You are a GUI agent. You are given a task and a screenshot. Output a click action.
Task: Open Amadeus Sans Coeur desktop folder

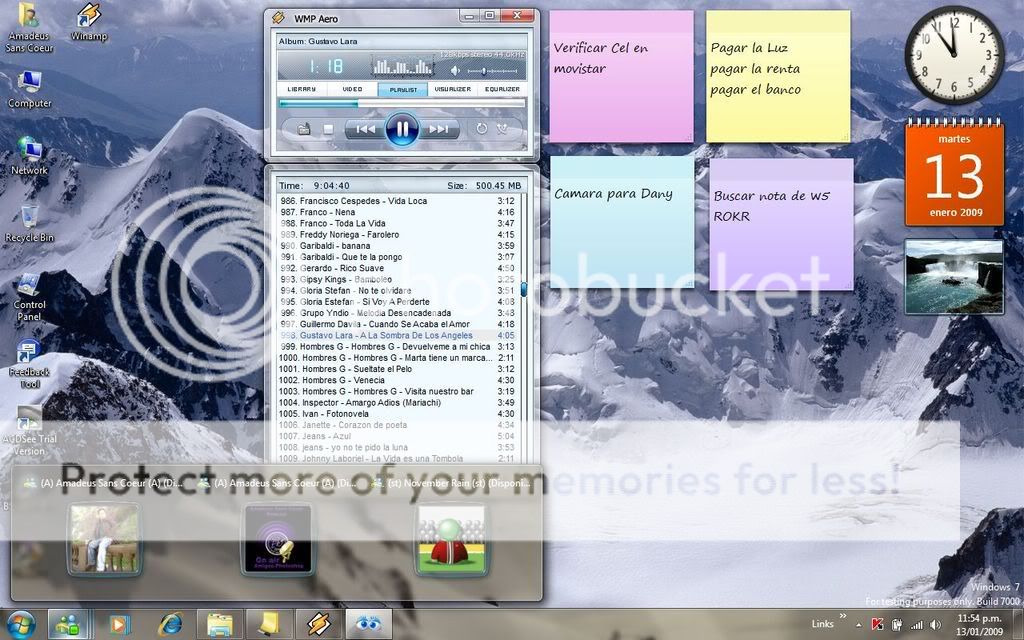click(29, 27)
